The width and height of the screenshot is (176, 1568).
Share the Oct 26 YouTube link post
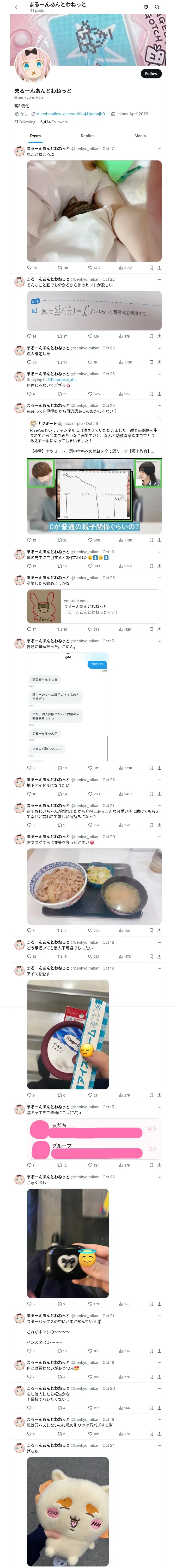point(160,629)
